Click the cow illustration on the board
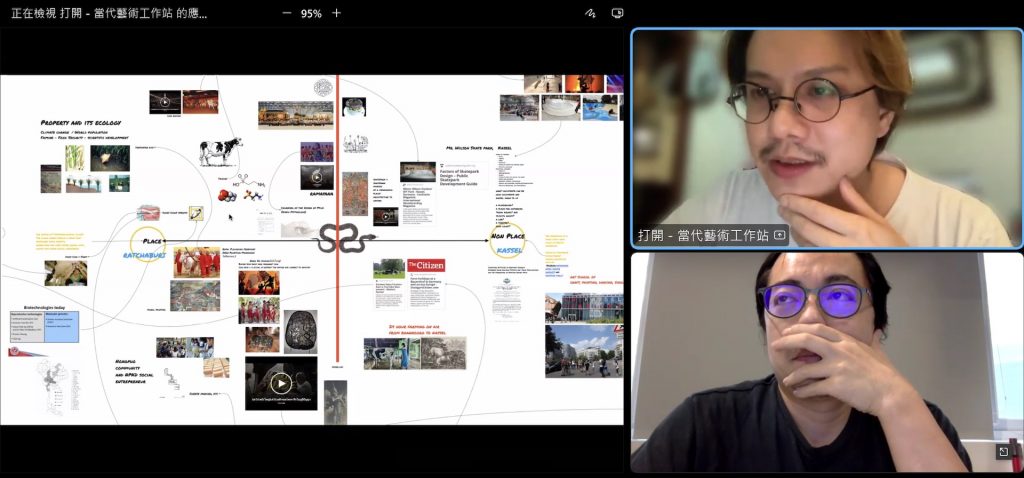The width and height of the screenshot is (1024, 478). point(219,152)
